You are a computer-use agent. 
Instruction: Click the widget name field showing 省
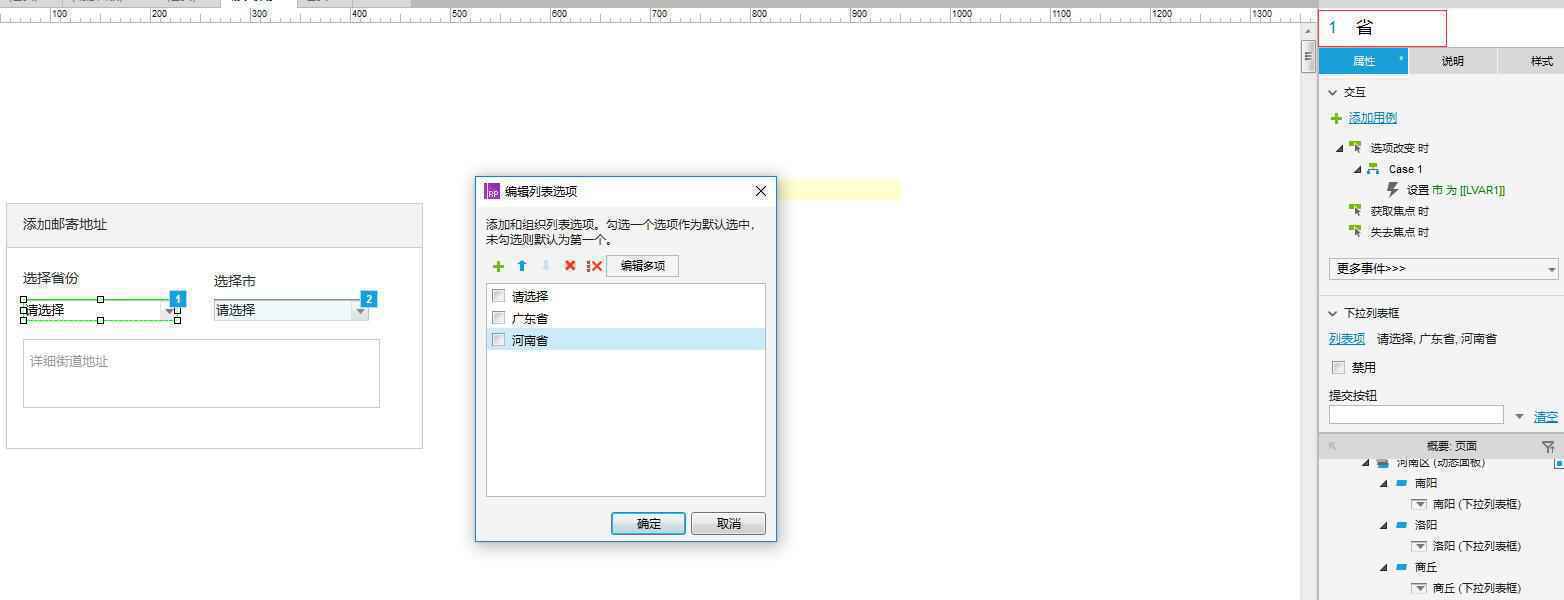(x=1382, y=28)
